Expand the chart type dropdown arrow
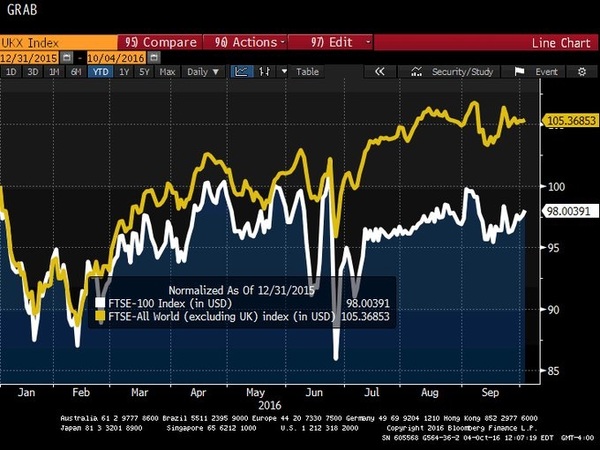Viewport: 600px width, 450px height. pyautogui.click(x=282, y=72)
